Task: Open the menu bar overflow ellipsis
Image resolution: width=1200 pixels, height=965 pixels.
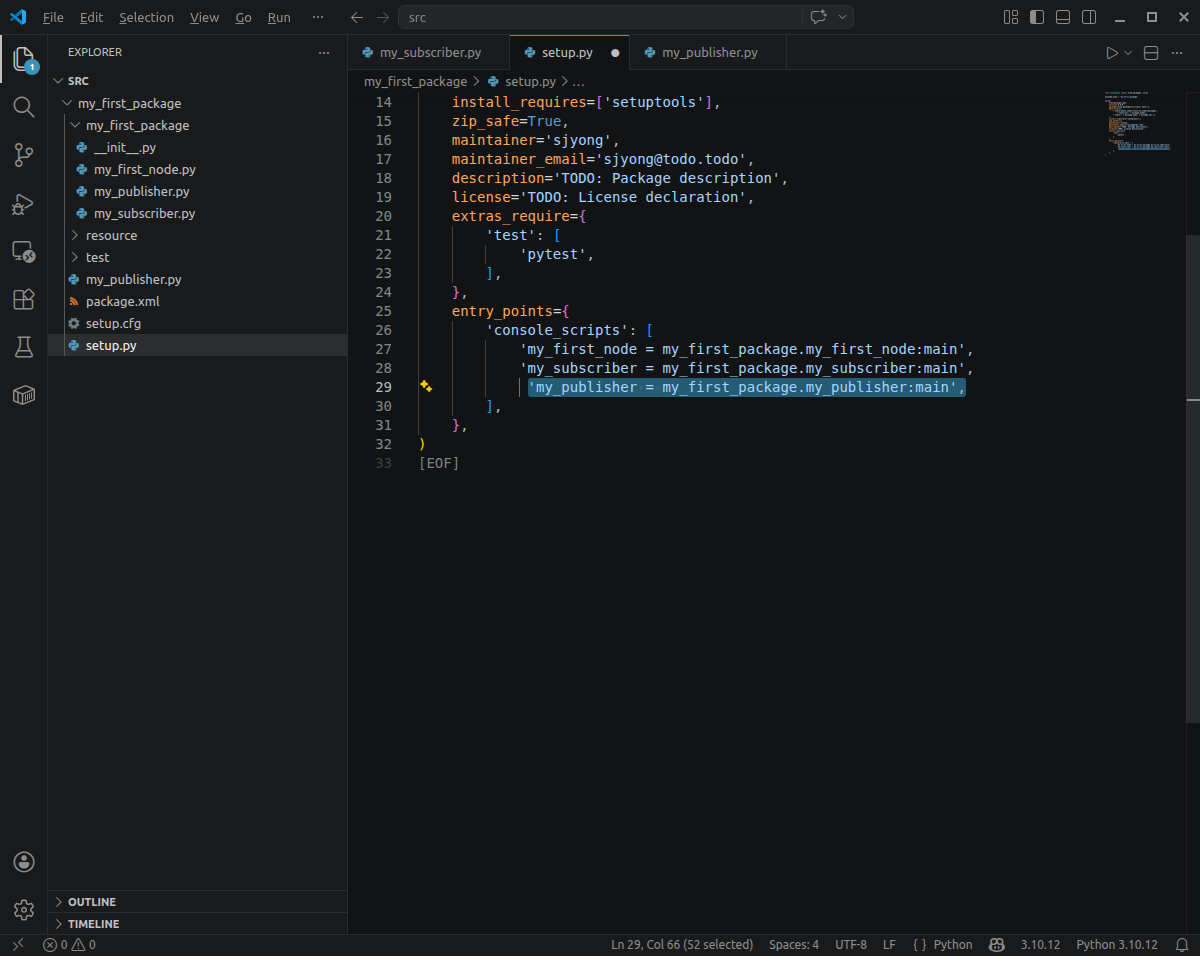Action: (x=318, y=17)
